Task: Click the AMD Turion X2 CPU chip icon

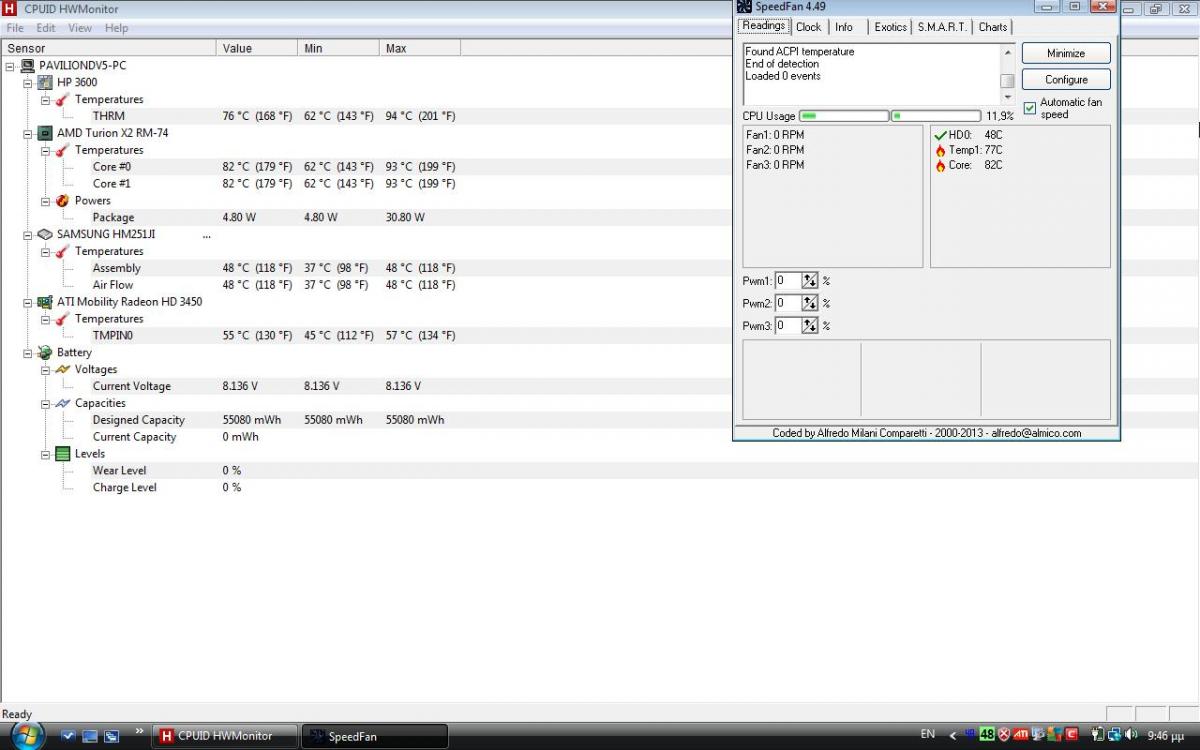Action: click(46, 133)
